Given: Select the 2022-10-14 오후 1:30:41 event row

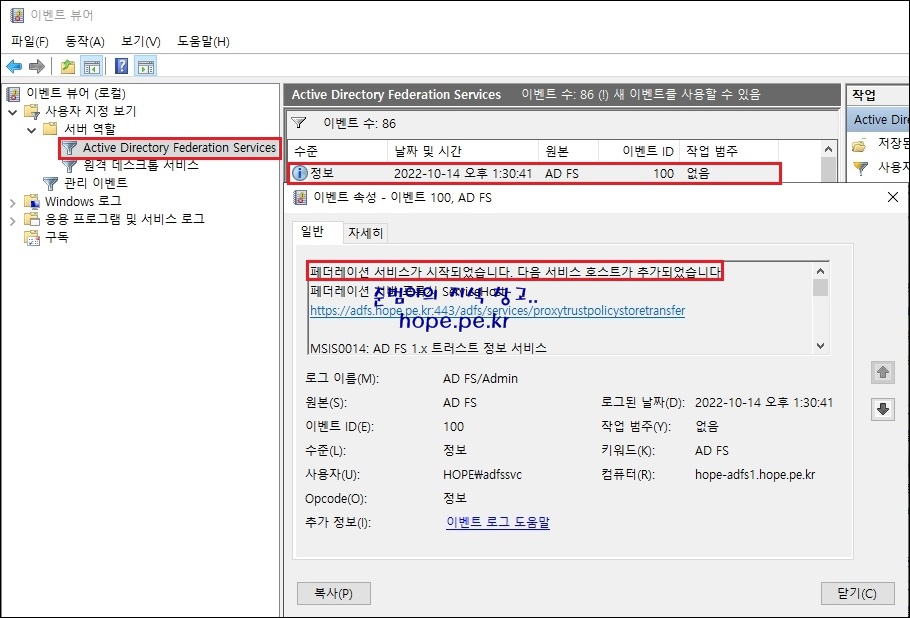Looking at the screenshot, I should click(x=534, y=174).
